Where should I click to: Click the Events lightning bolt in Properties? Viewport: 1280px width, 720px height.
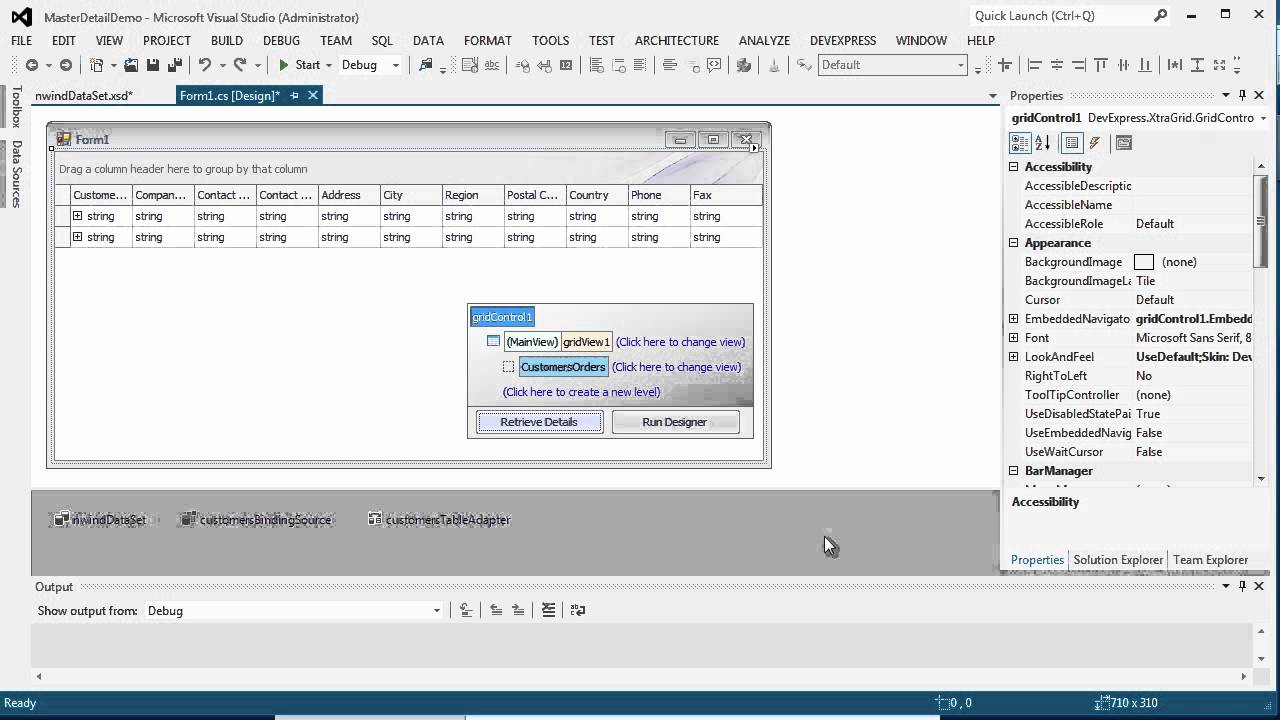1095,143
